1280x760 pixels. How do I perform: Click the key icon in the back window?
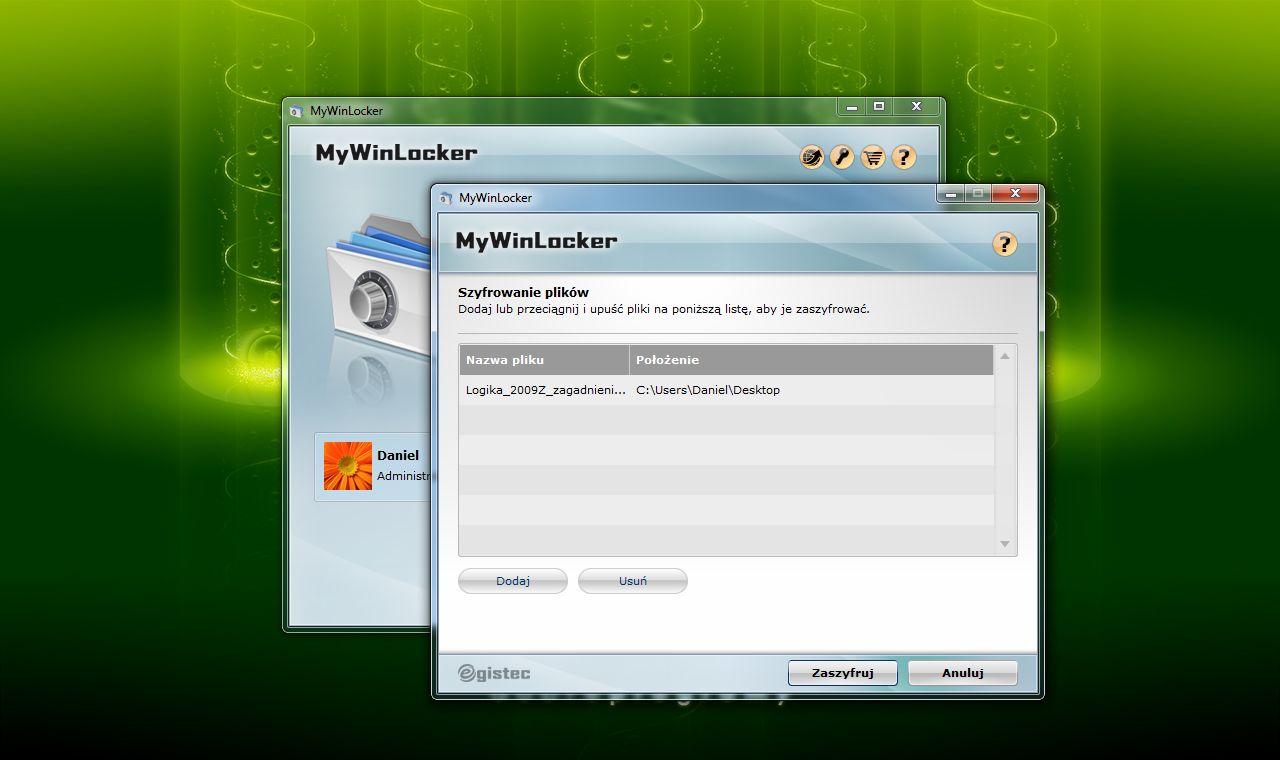point(842,157)
